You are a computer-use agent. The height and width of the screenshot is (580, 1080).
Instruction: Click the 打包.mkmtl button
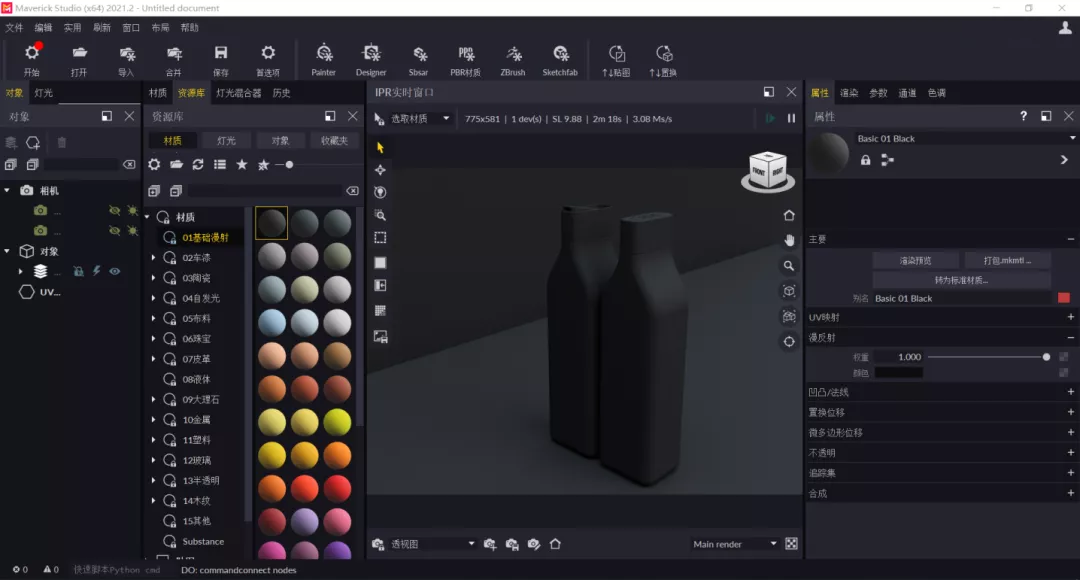coord(1007,260)
